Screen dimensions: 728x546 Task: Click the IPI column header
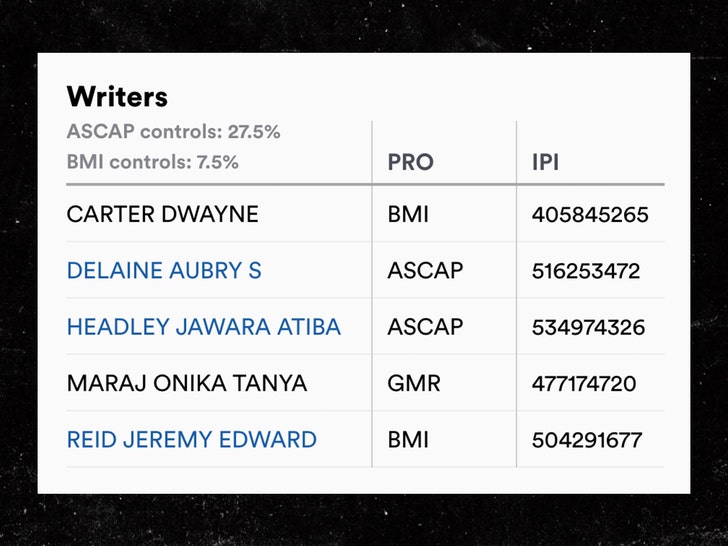(x=546, y=162)
